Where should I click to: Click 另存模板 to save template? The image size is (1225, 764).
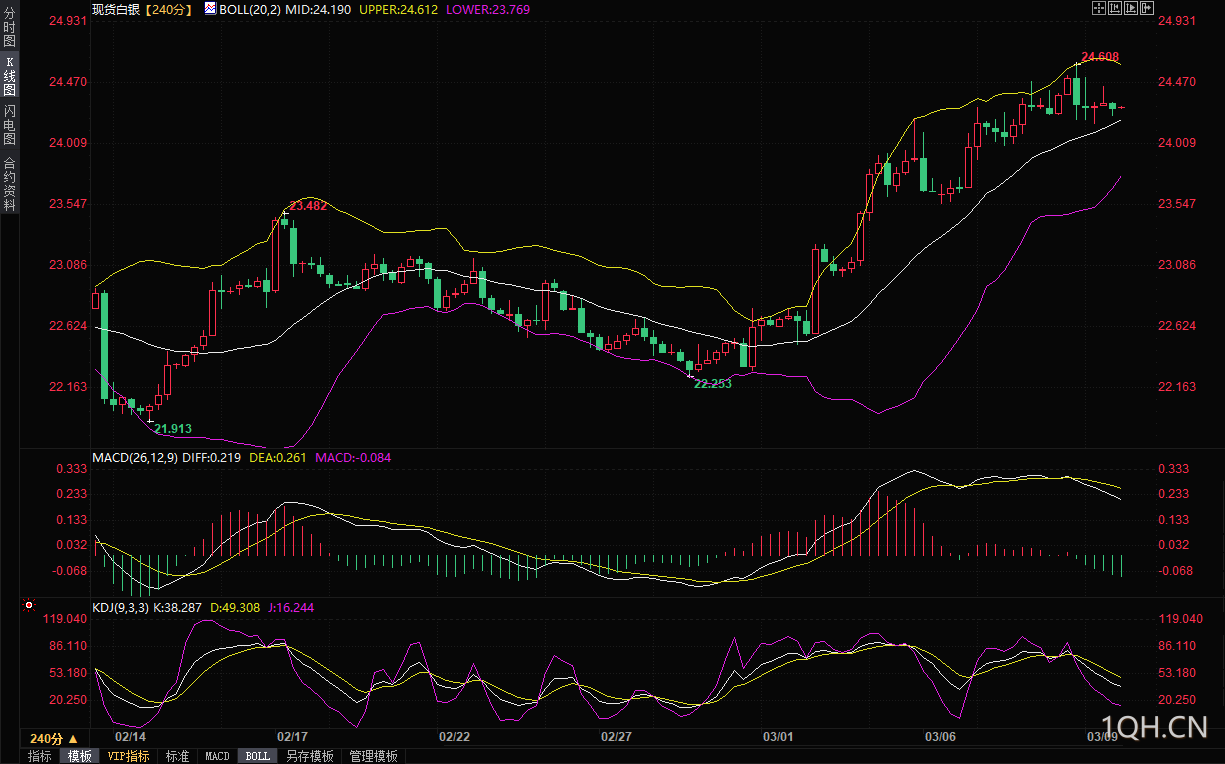coord(309,756)
